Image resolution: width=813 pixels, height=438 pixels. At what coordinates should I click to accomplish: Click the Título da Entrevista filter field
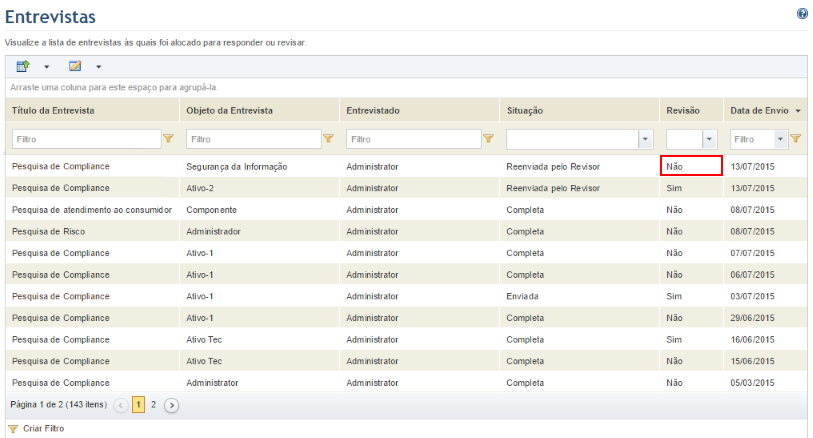(x=87, y=139)
